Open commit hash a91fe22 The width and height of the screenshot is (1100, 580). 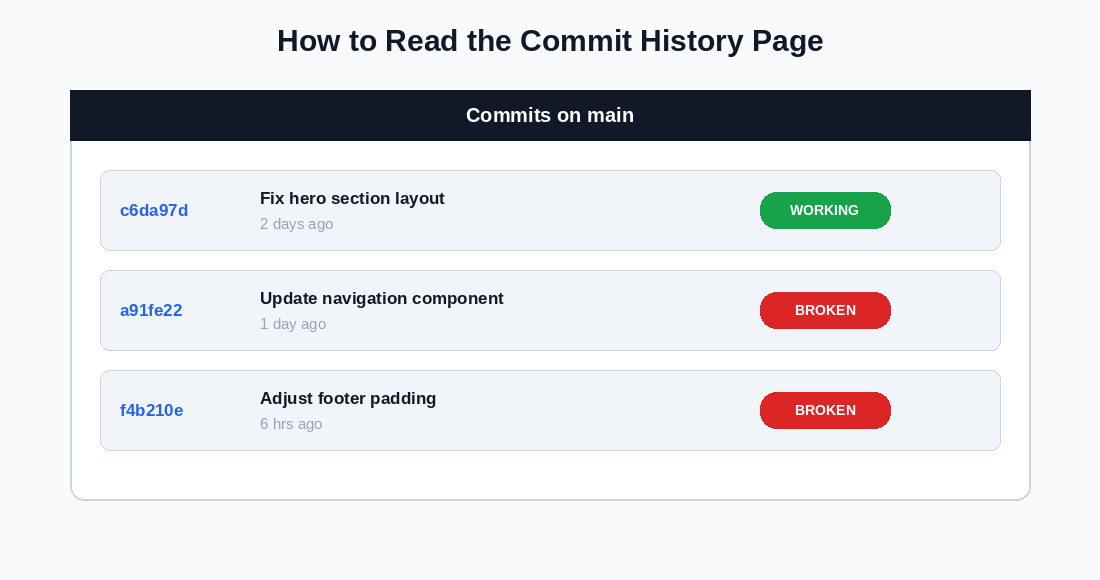(151, 310)
